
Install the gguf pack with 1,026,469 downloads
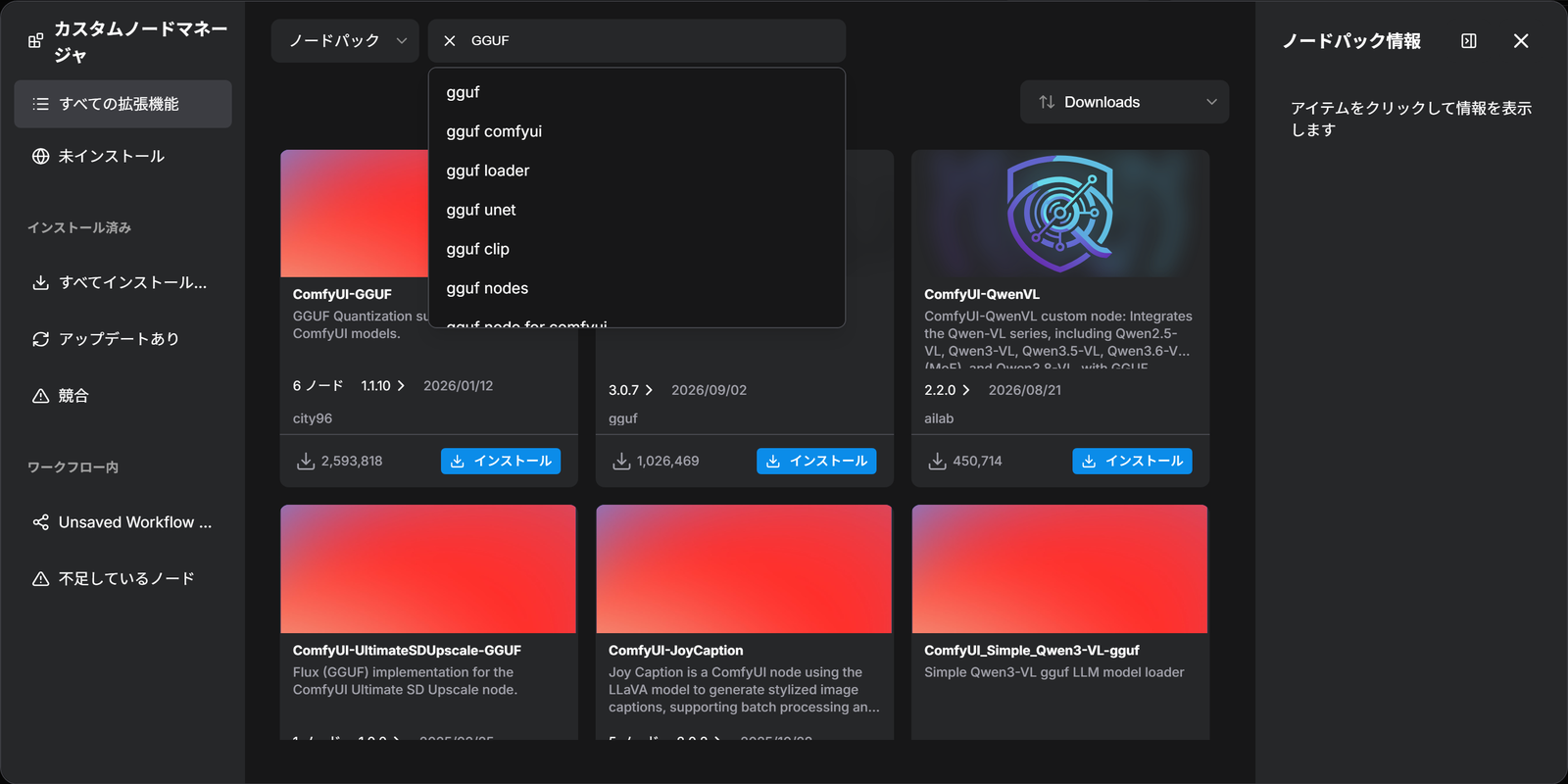click(816, 461)
